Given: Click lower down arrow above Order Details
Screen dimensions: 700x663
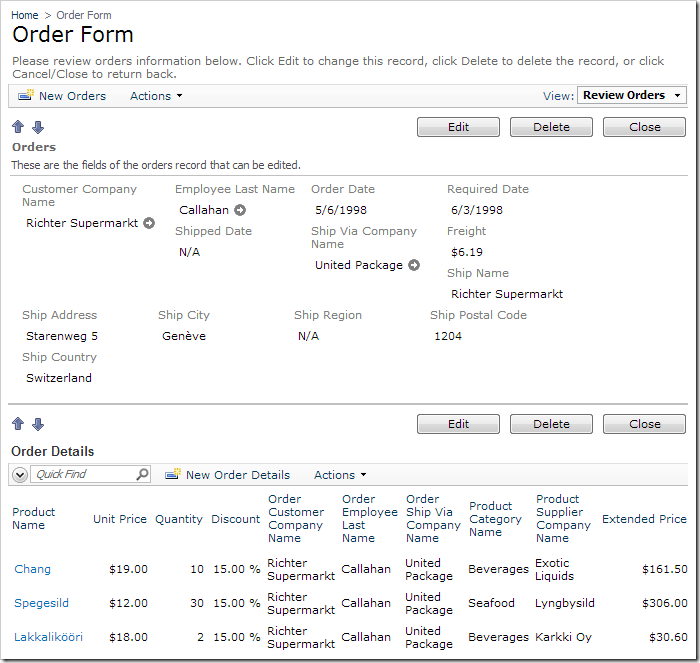Looking at the screenshot, I should point(38,424).
